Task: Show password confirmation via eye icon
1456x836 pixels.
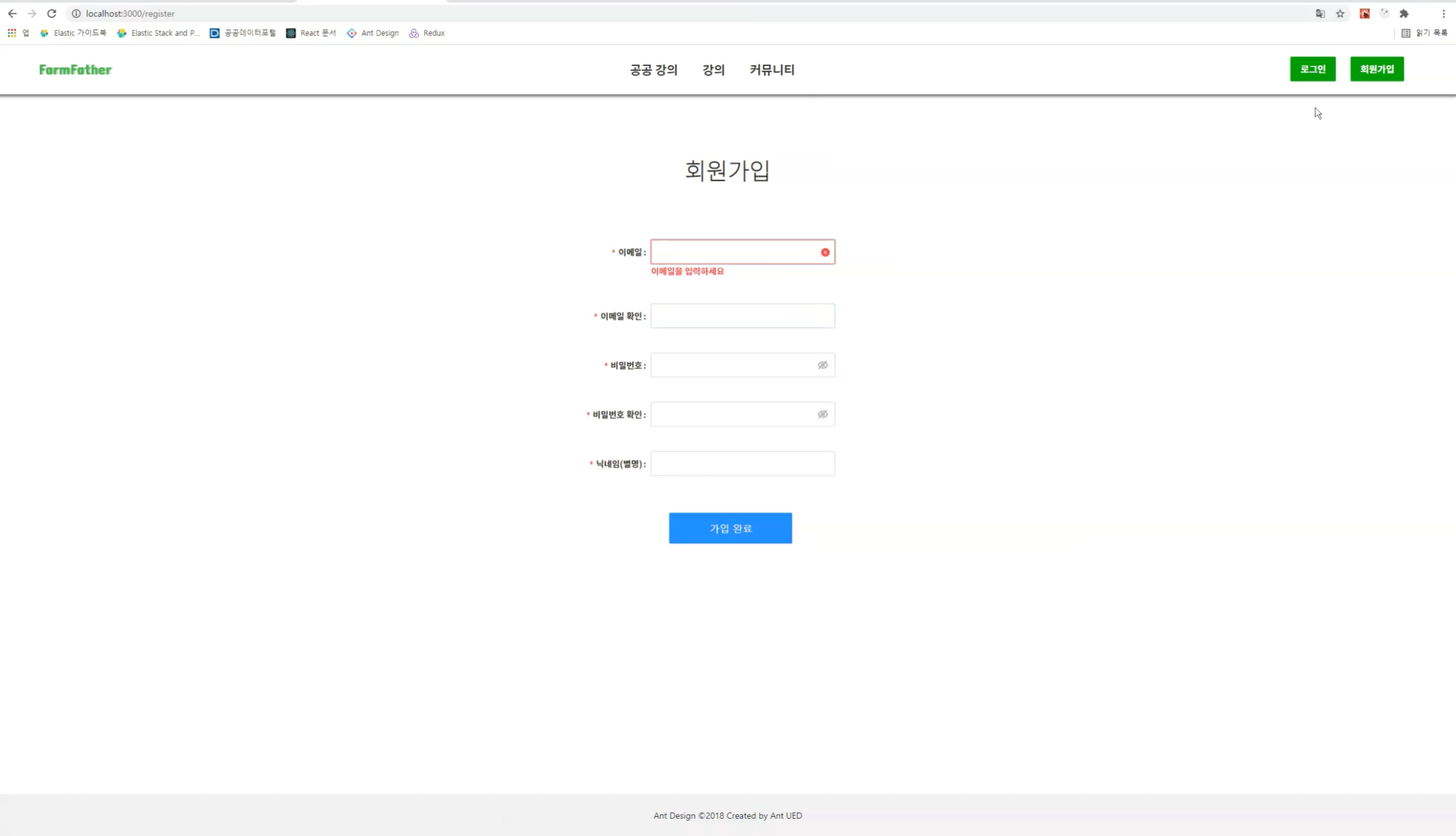Action: 823,414
